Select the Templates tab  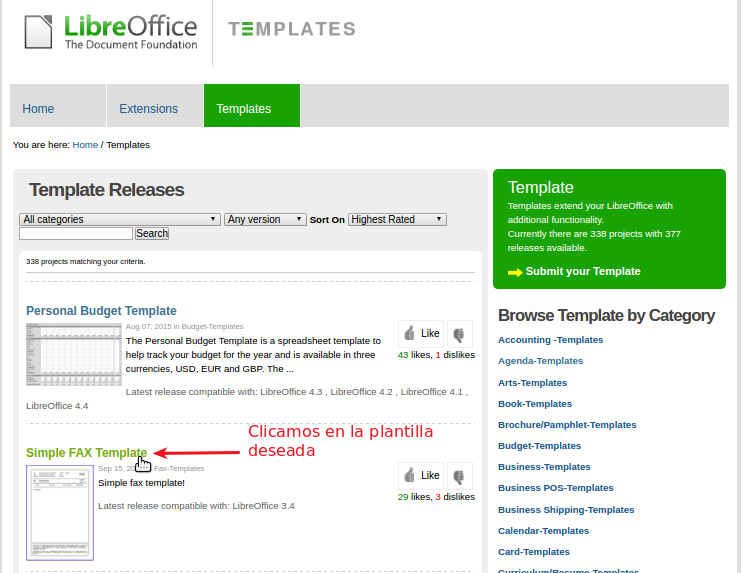tap(252, 106)
